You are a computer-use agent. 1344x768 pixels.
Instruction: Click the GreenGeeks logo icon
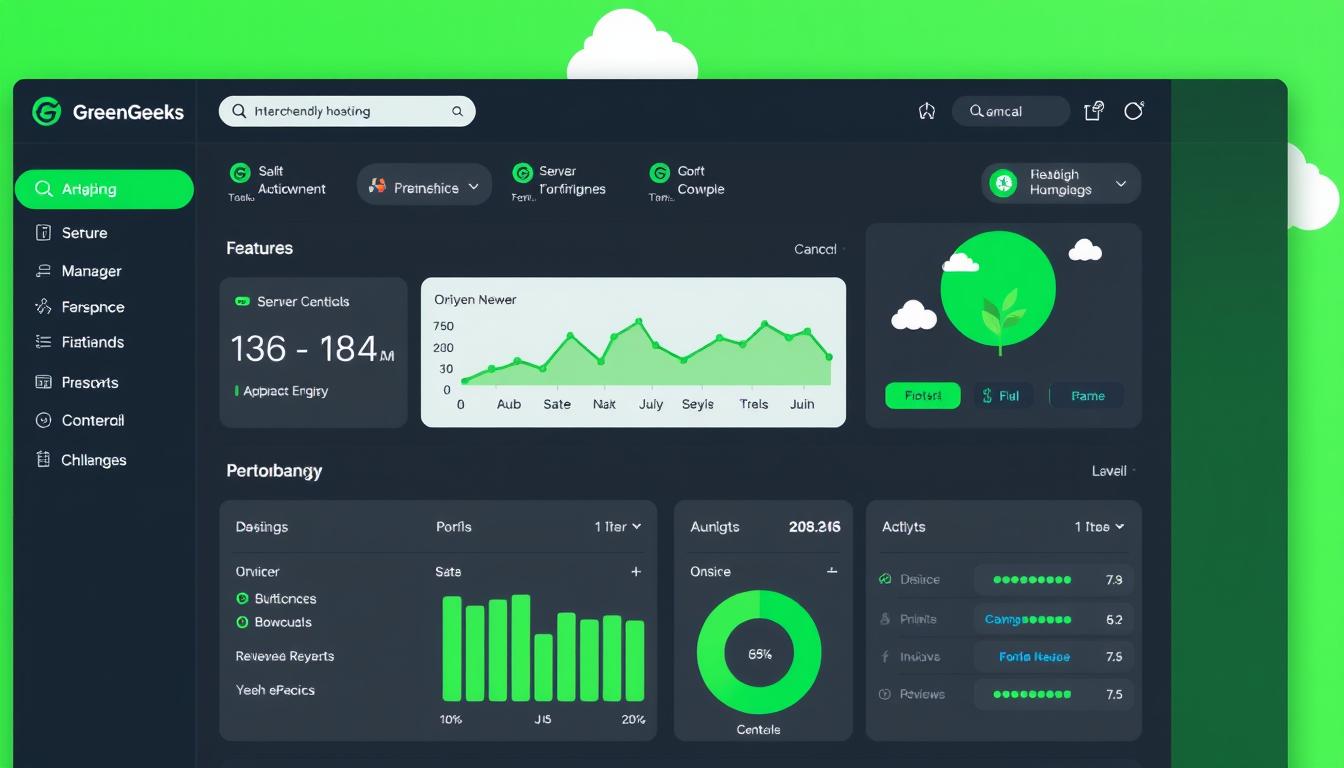pos(46,111)
